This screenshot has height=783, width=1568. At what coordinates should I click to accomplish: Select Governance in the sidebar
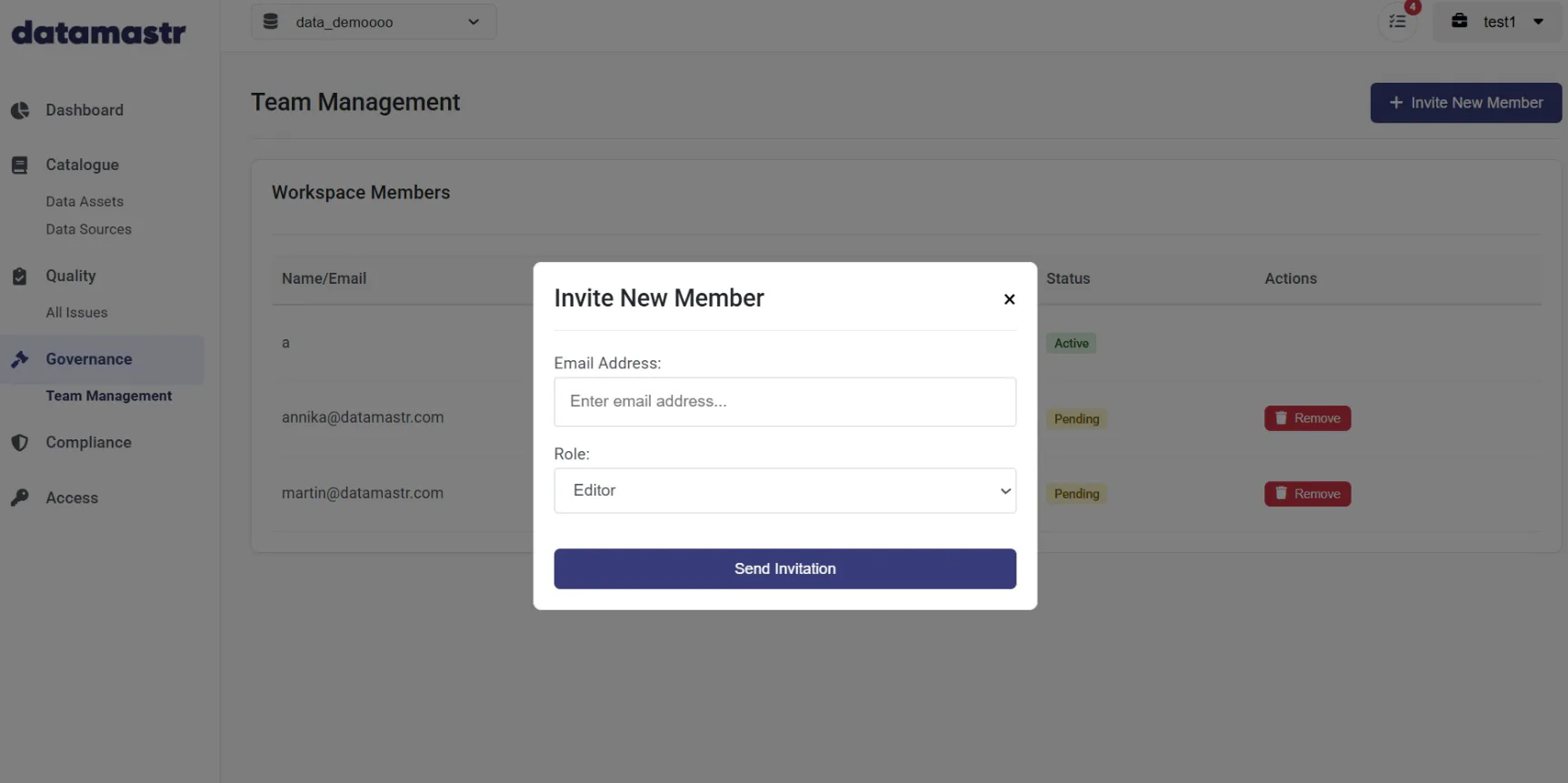[x=102, y=359]
